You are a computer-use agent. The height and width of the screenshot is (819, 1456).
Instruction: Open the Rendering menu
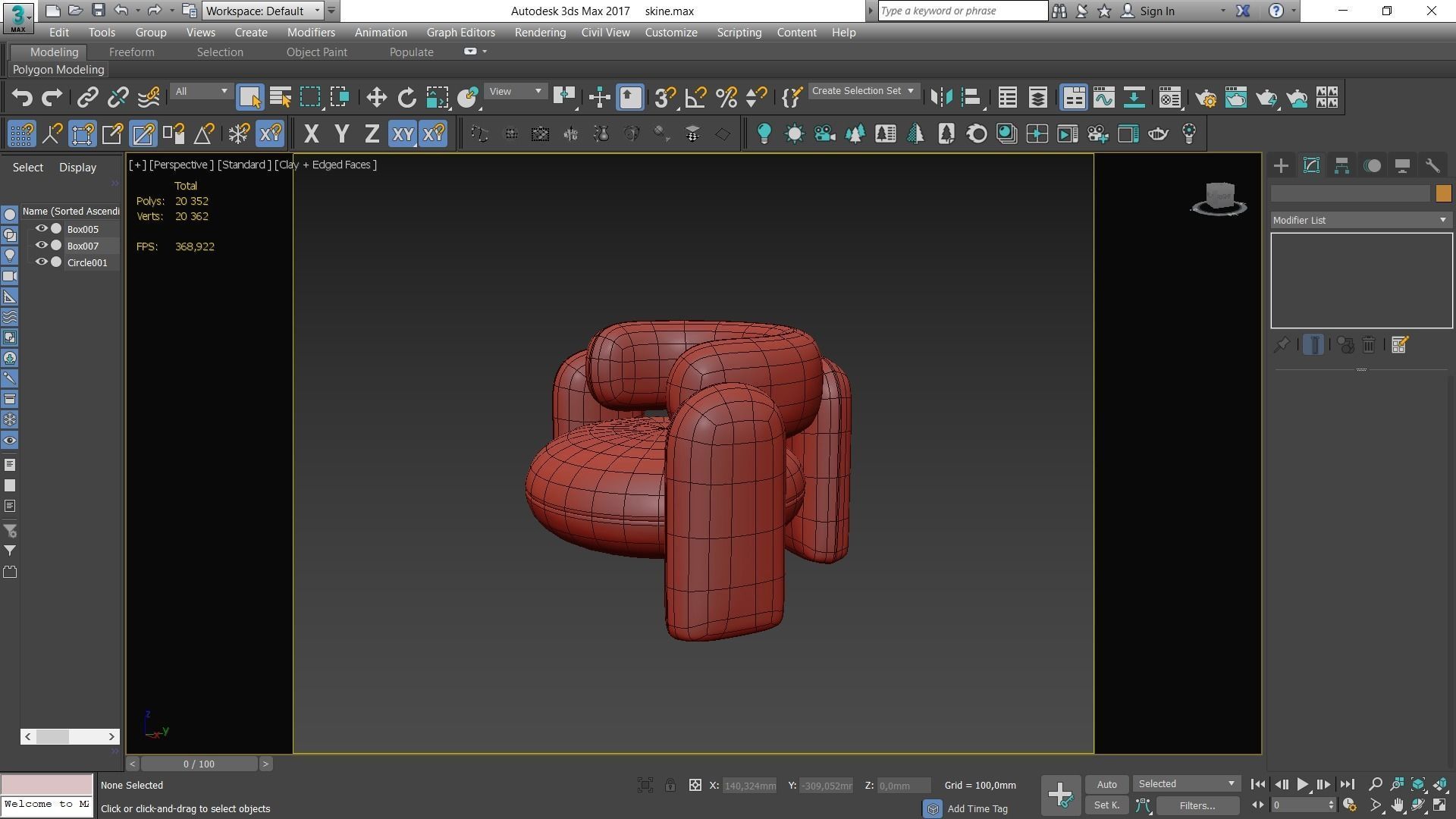click(540, 33)
